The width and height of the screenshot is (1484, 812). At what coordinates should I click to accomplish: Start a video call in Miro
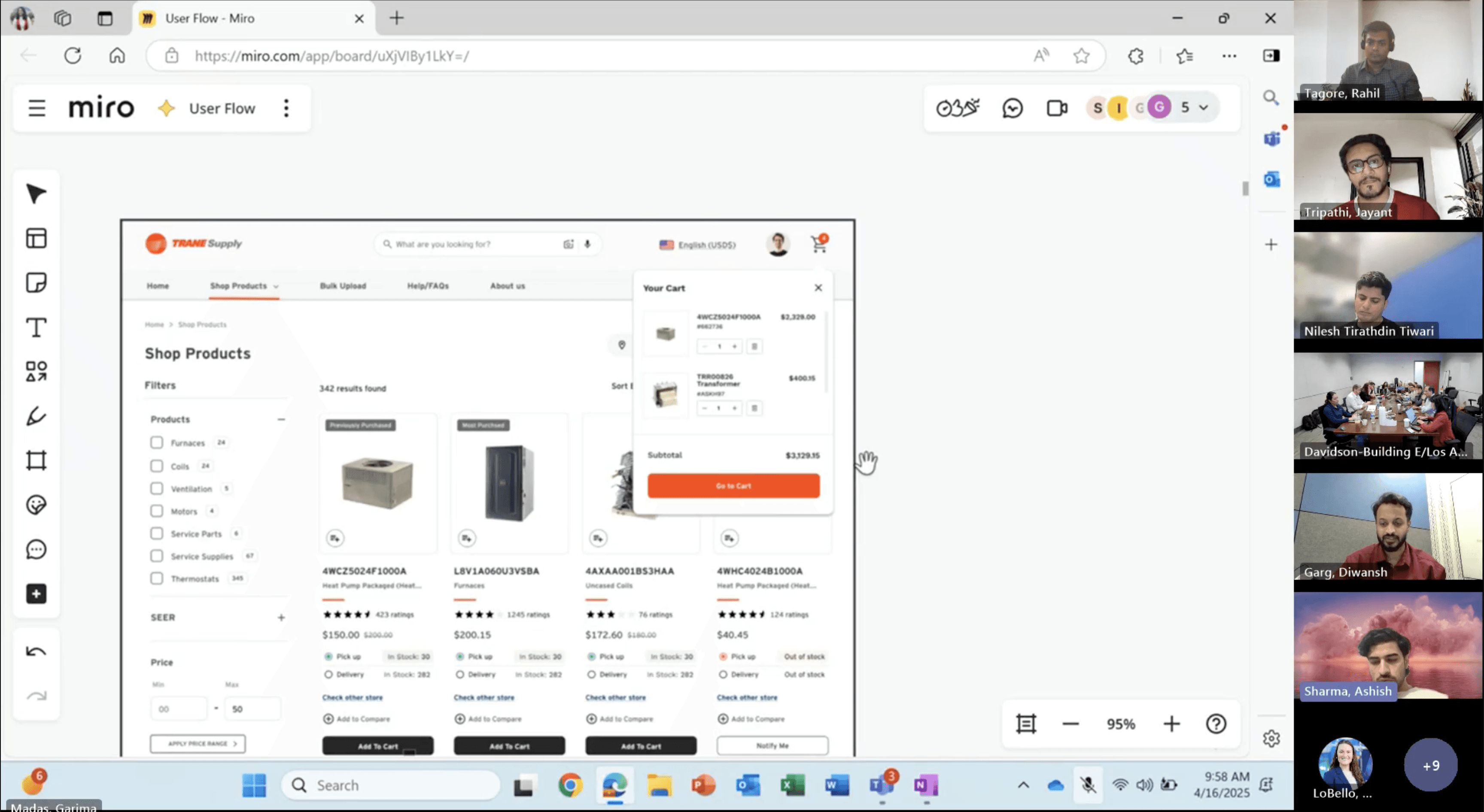click(x=1057, y=108)
